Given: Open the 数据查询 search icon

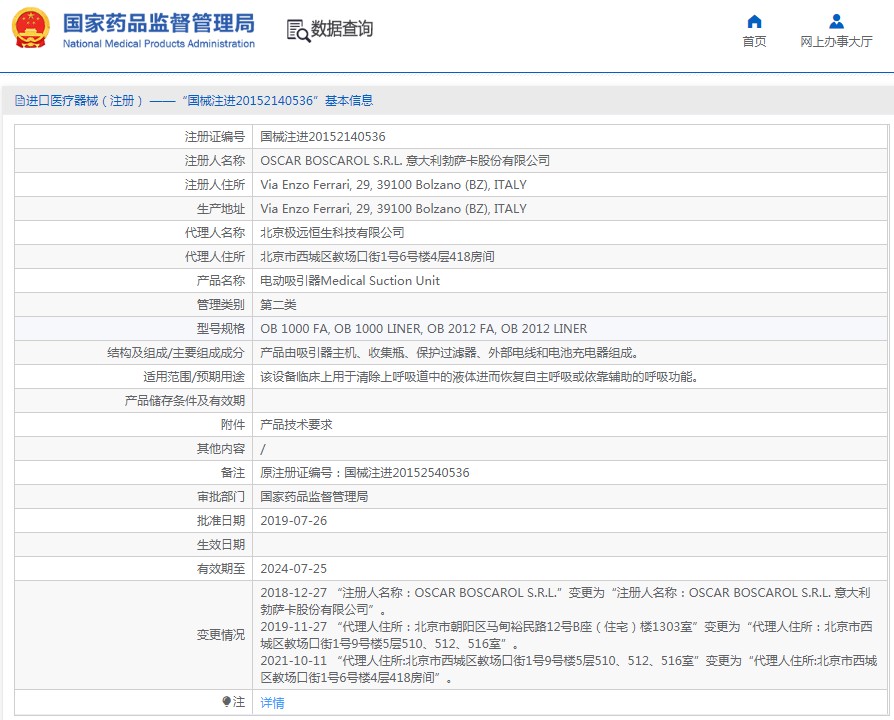Looking at the screenshot, I should point(298,30).
